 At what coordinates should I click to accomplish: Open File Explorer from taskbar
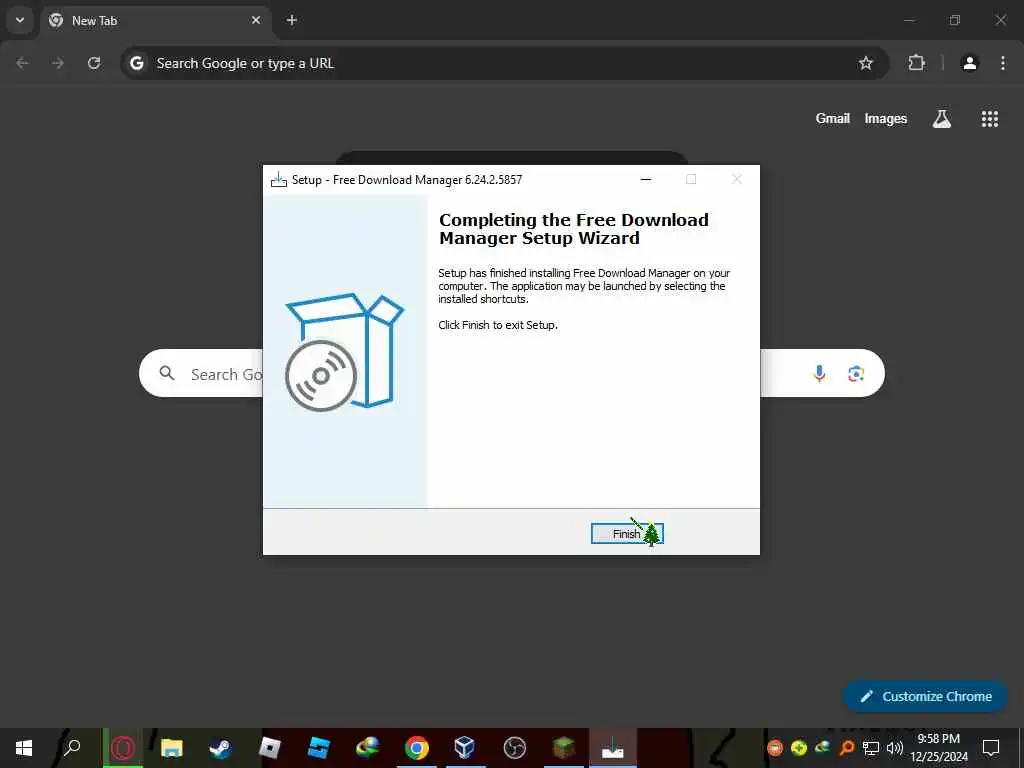click(172, 748)
